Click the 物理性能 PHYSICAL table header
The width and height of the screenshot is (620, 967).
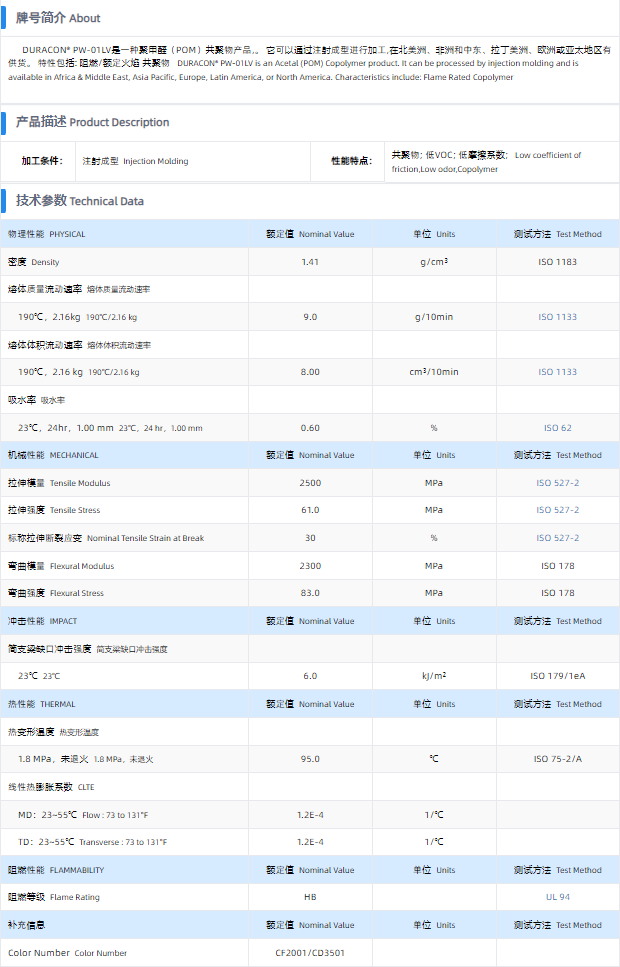tap(47, 234)
